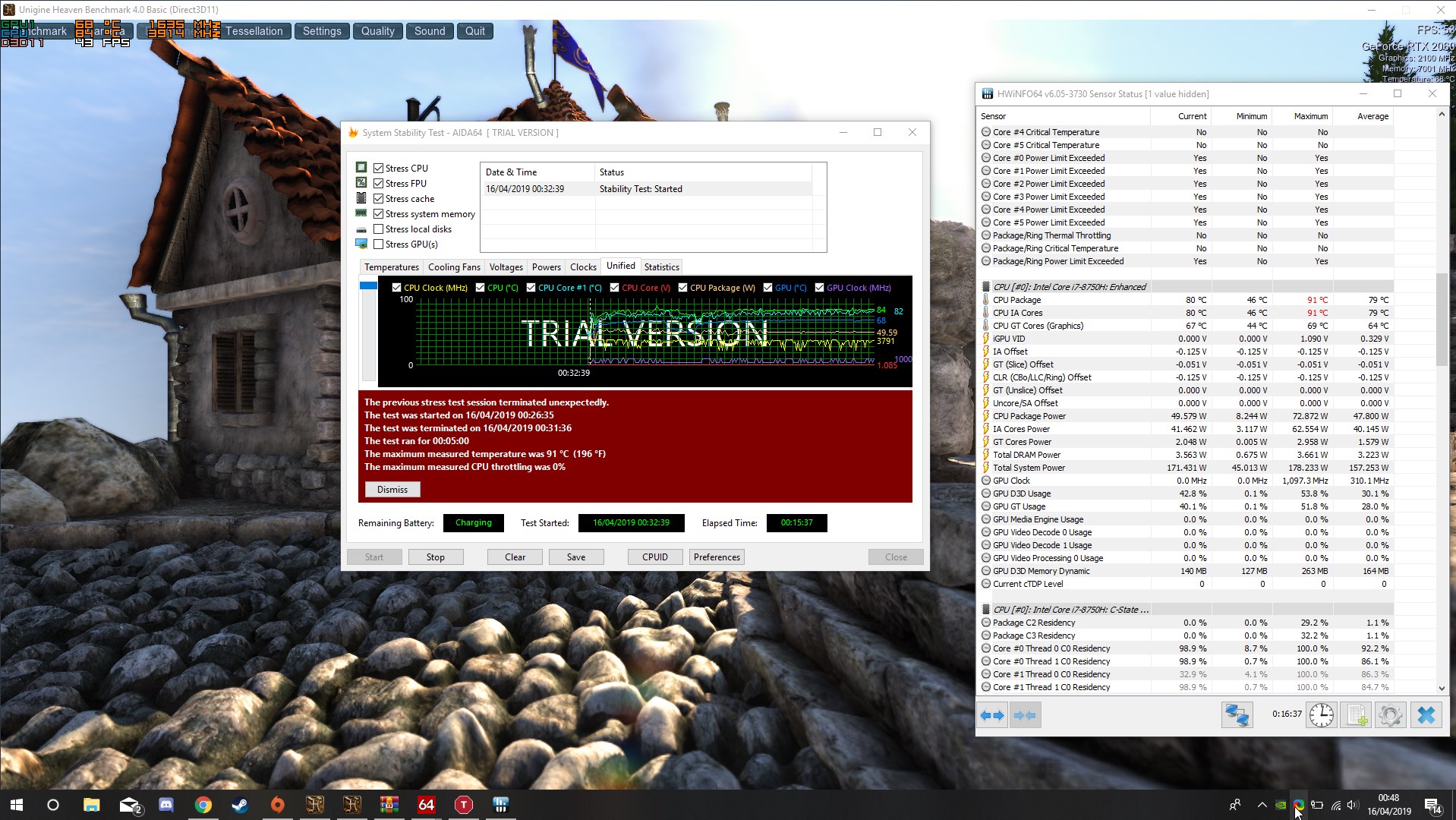Open HWiNFO sensor settings gear icon

coord(1391,715)
